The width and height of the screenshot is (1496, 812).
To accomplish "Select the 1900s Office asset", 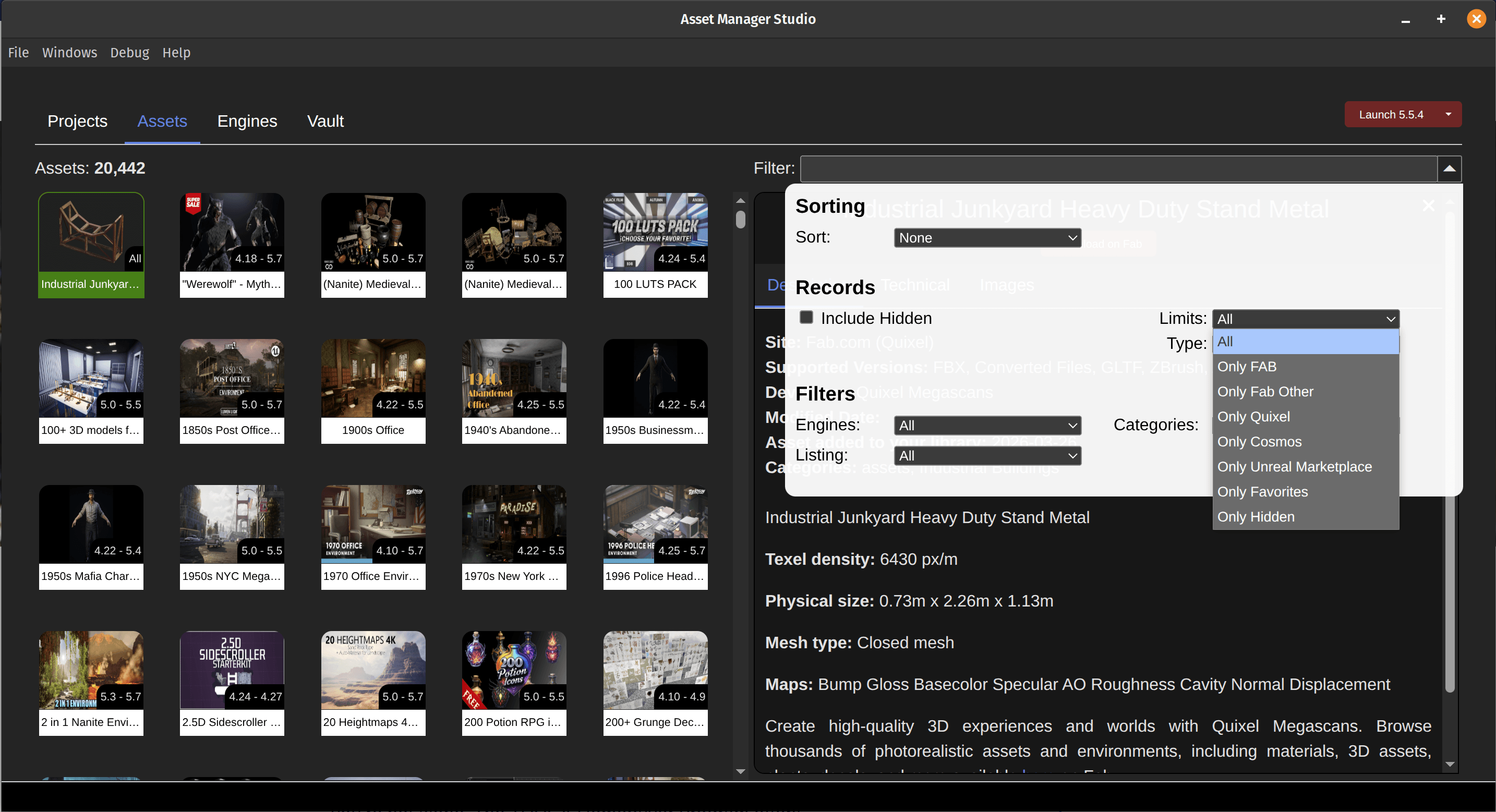I will pos(373,392).
